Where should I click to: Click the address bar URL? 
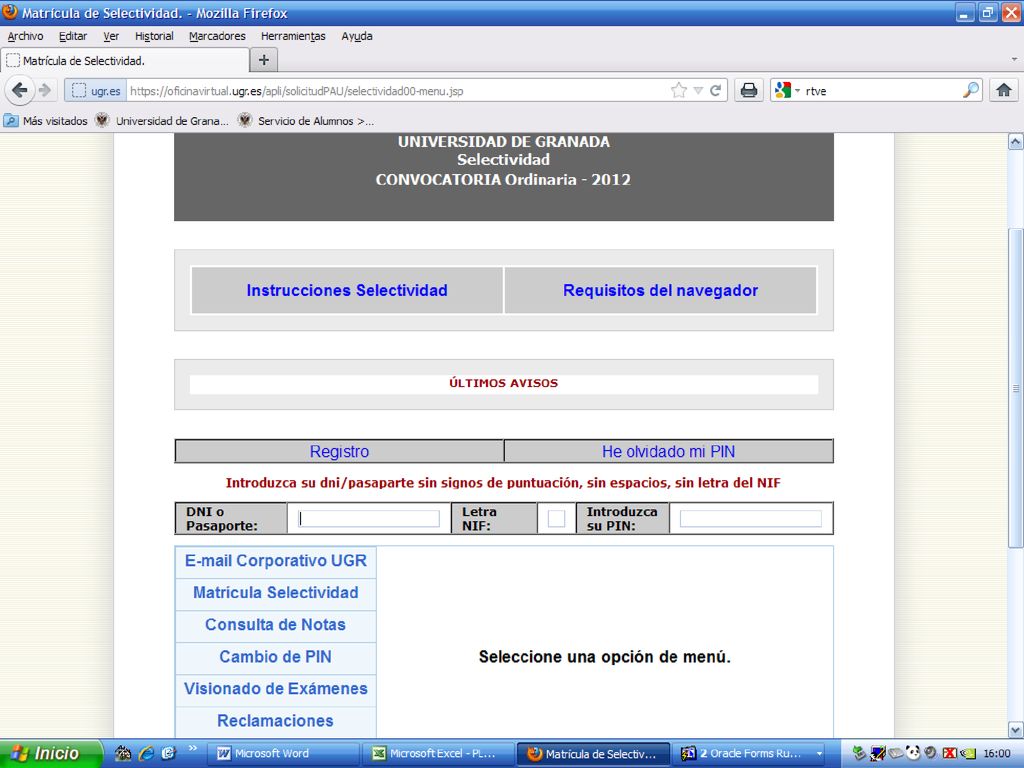[x=296, y=91]
